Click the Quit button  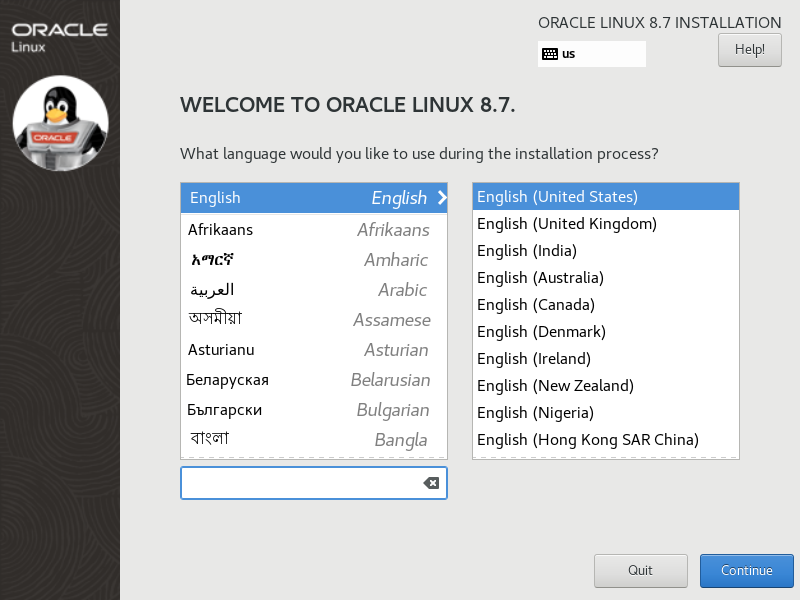click(x=640, y=570)
